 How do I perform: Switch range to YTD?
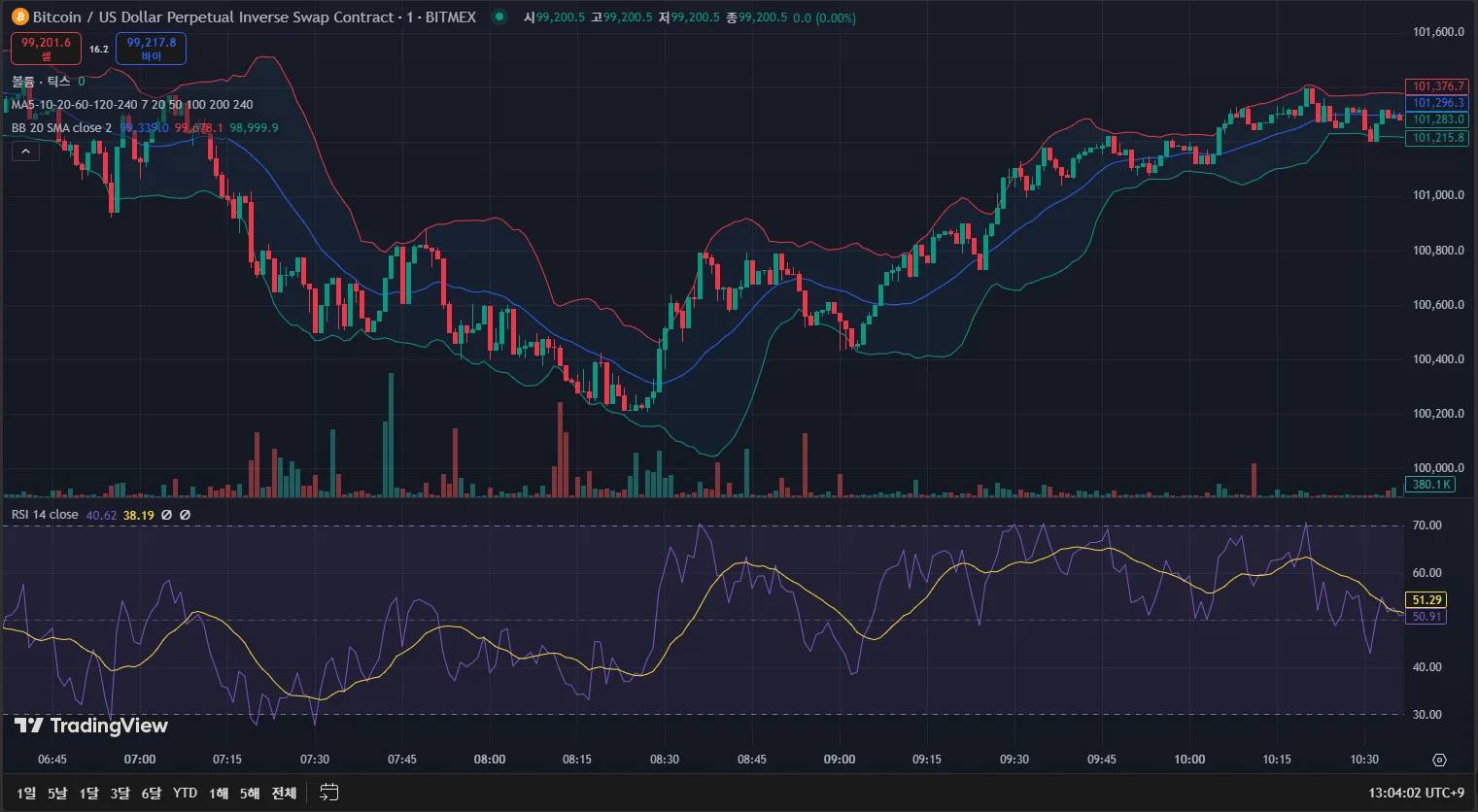[185, 794]
